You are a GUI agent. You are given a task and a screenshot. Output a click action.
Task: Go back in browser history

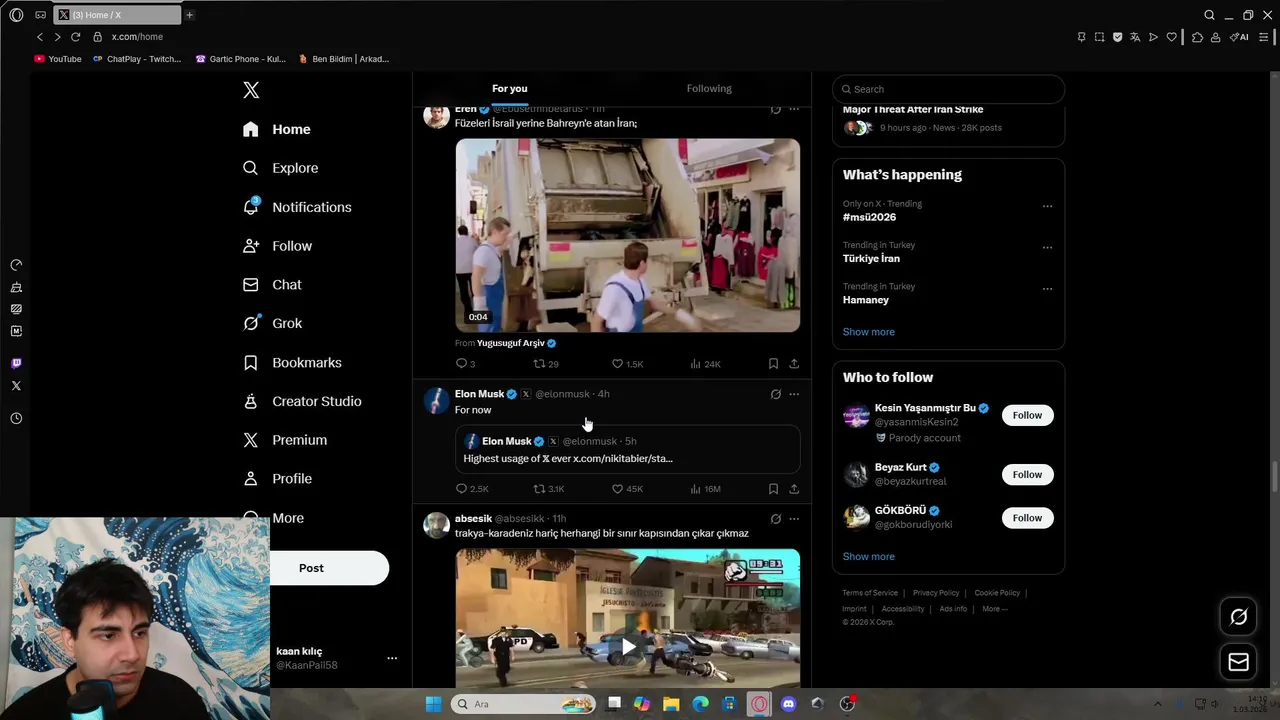[x=40, y=37]
